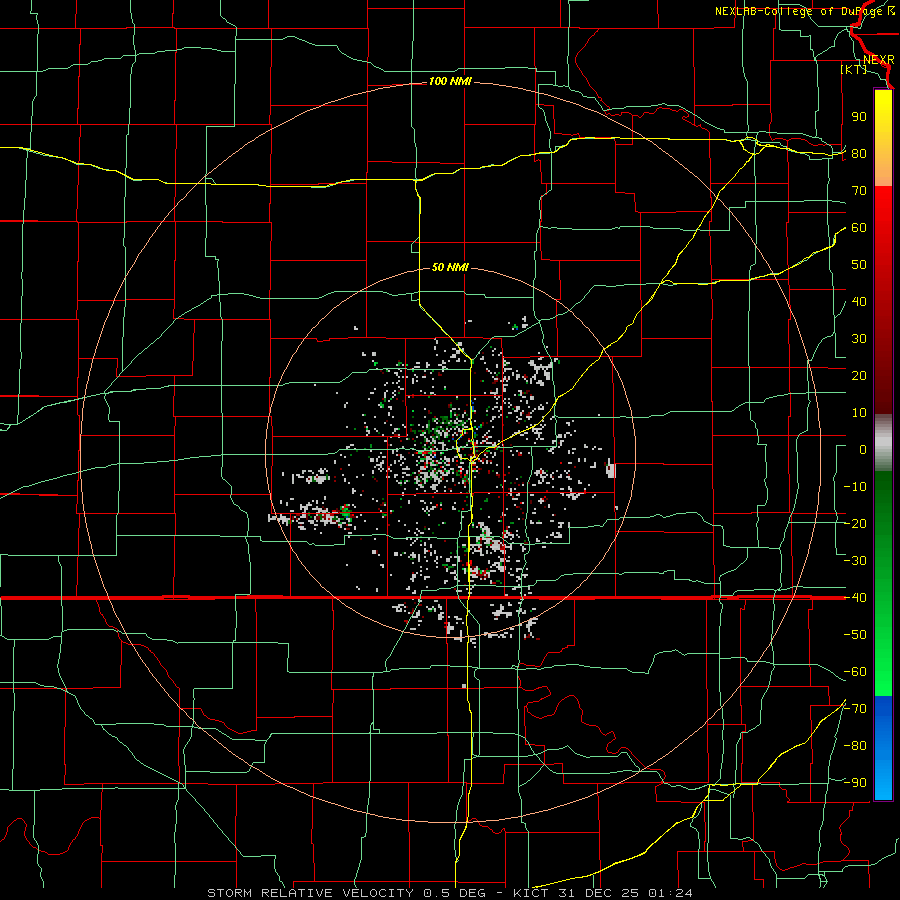Click the positive 30 scale value
Viewport: 900px width, 900px height.
pyautogui.click(x=859, y=339)
